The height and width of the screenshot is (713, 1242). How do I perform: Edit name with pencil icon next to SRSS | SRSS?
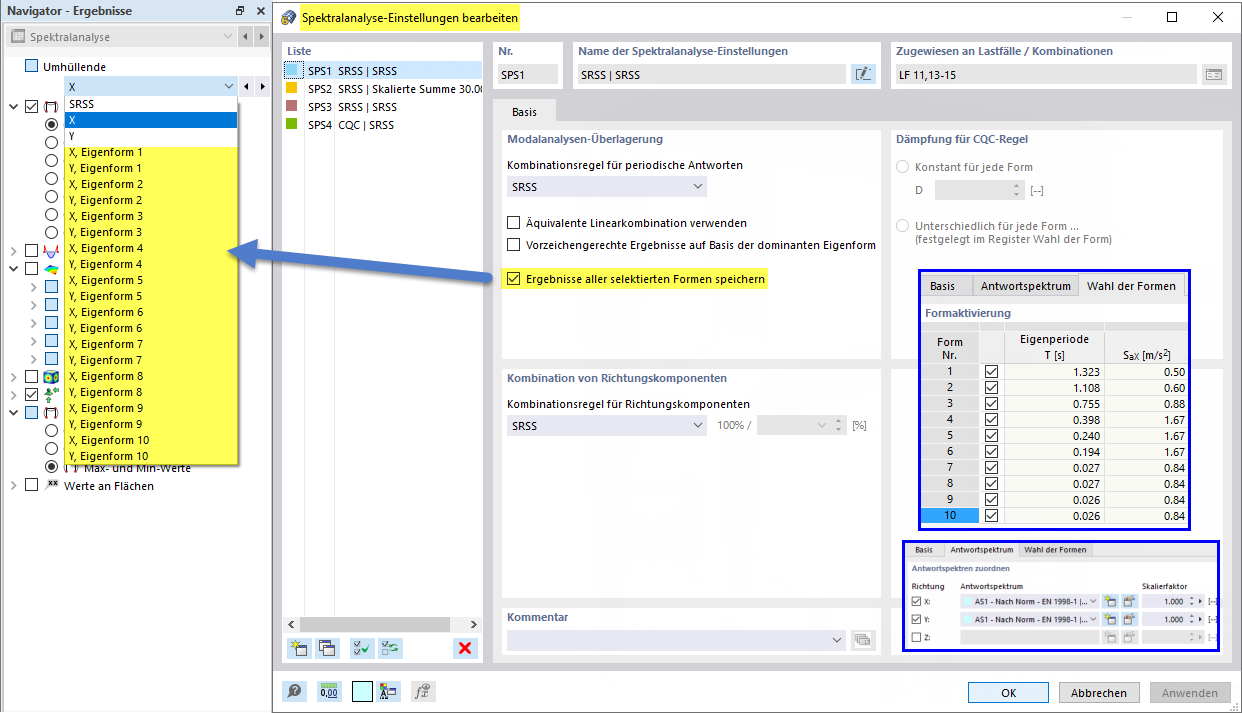[x=862, y=74]
